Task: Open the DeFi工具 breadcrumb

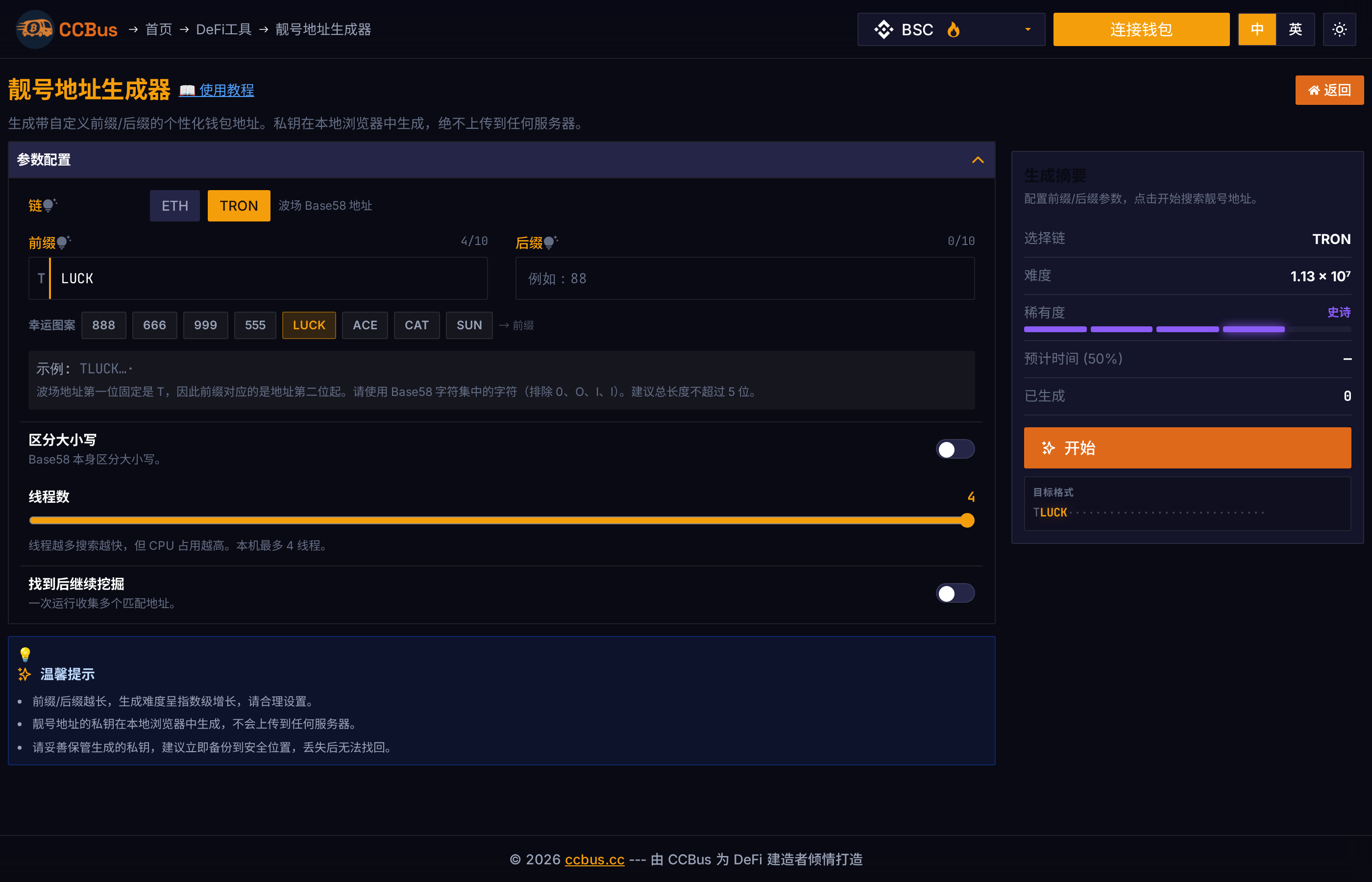Action: pyautogui.click(x=224, y=29)
